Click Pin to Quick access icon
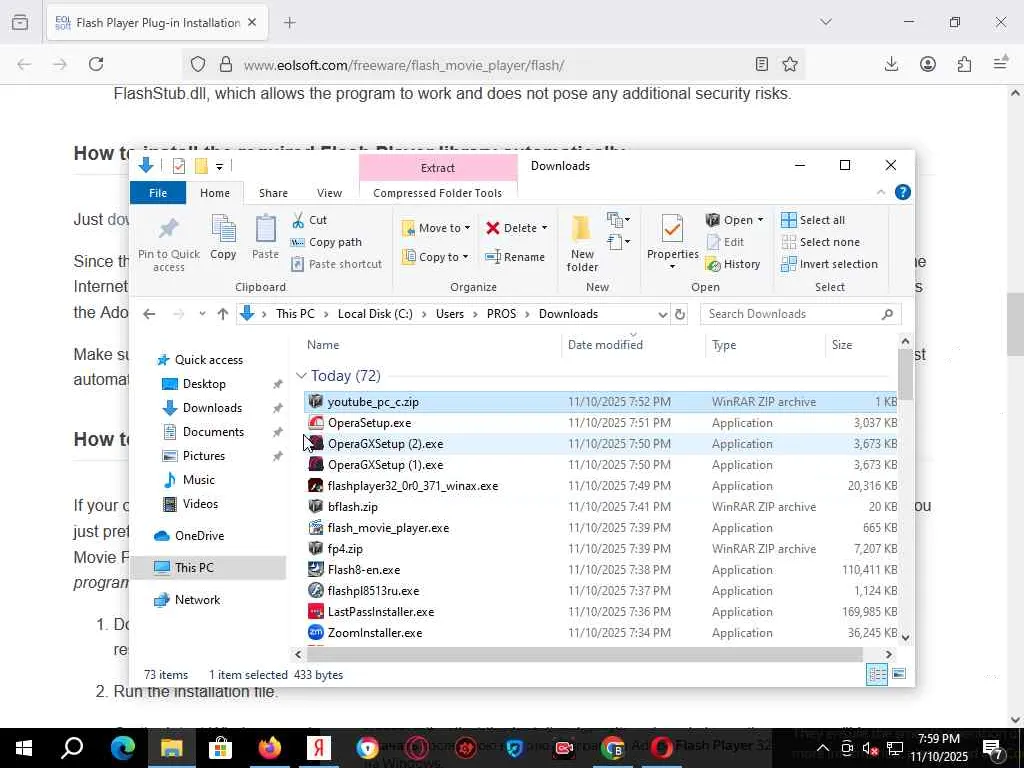Image resolution: width=1024 pixels, height=768 pixels. [x=168, y=229]
